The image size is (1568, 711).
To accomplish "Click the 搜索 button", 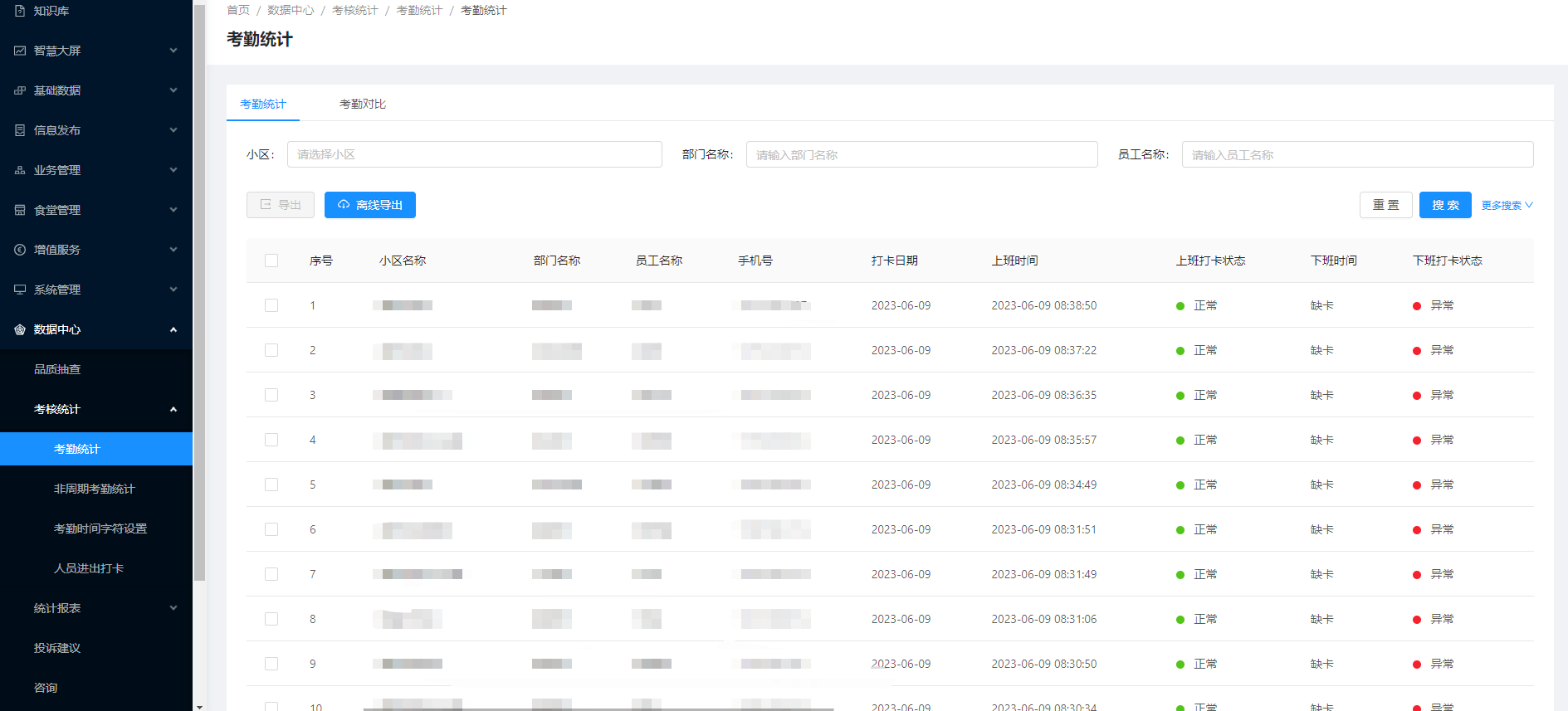I will 1445,205.
